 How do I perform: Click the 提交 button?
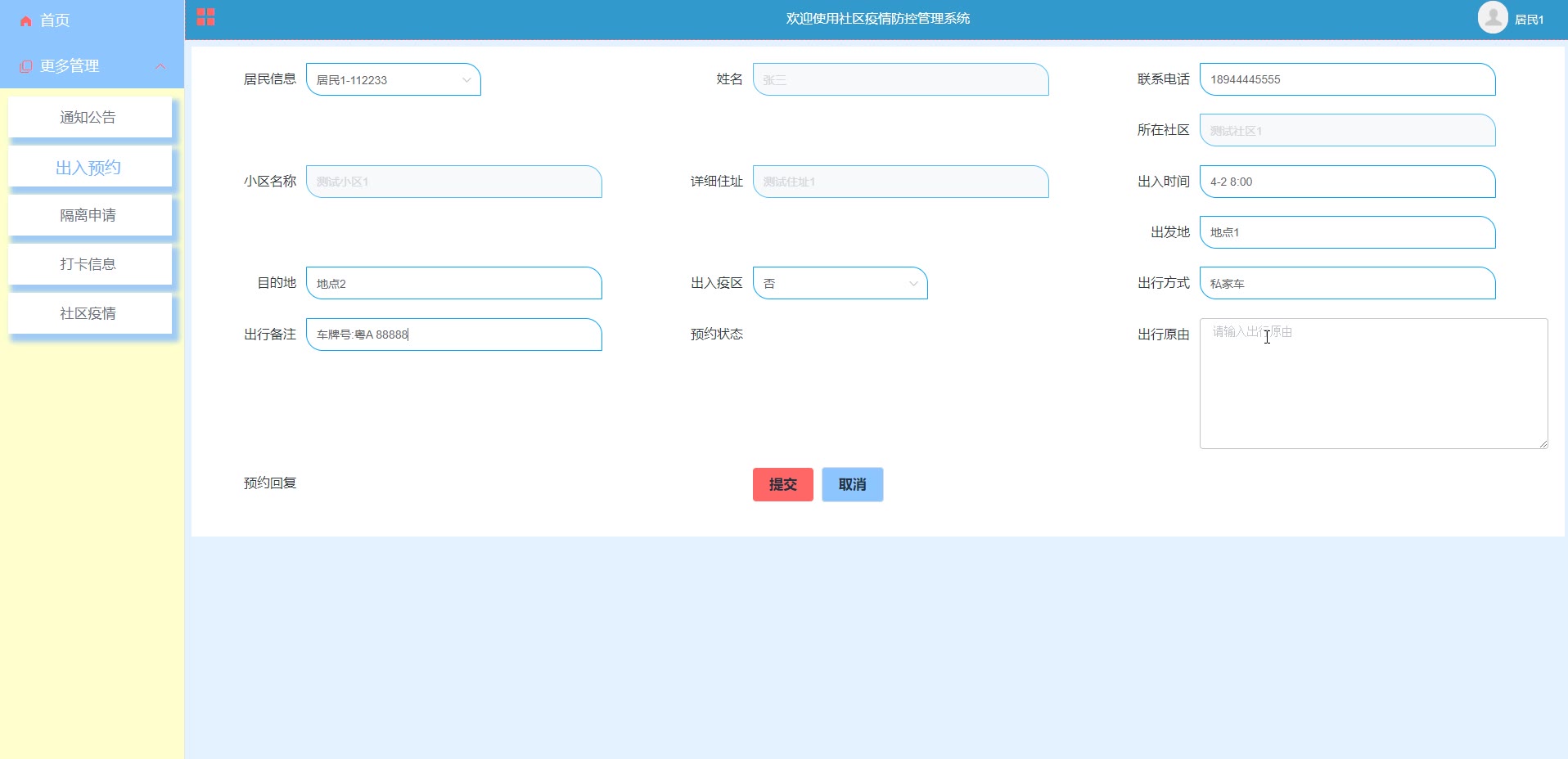782,484
